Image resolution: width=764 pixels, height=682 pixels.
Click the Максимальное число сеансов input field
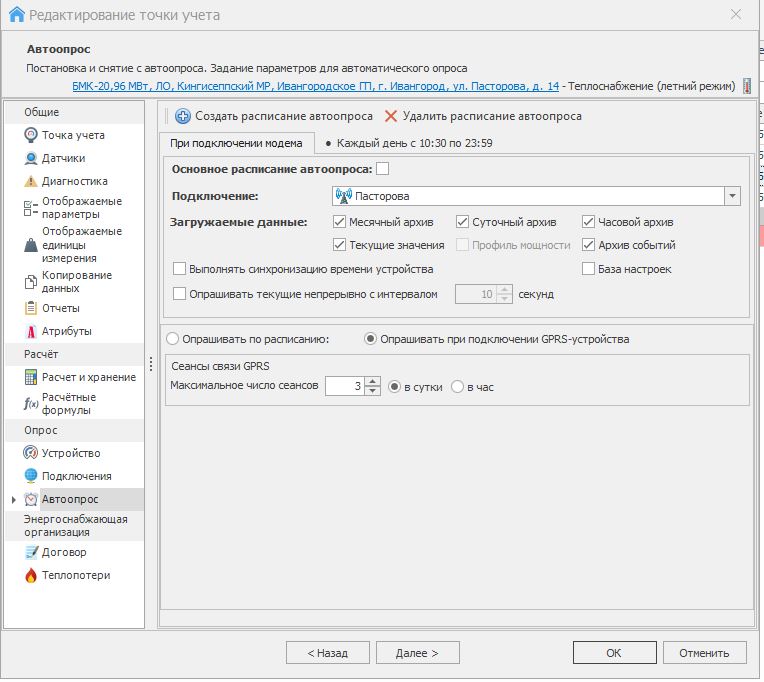coord(344,386)
